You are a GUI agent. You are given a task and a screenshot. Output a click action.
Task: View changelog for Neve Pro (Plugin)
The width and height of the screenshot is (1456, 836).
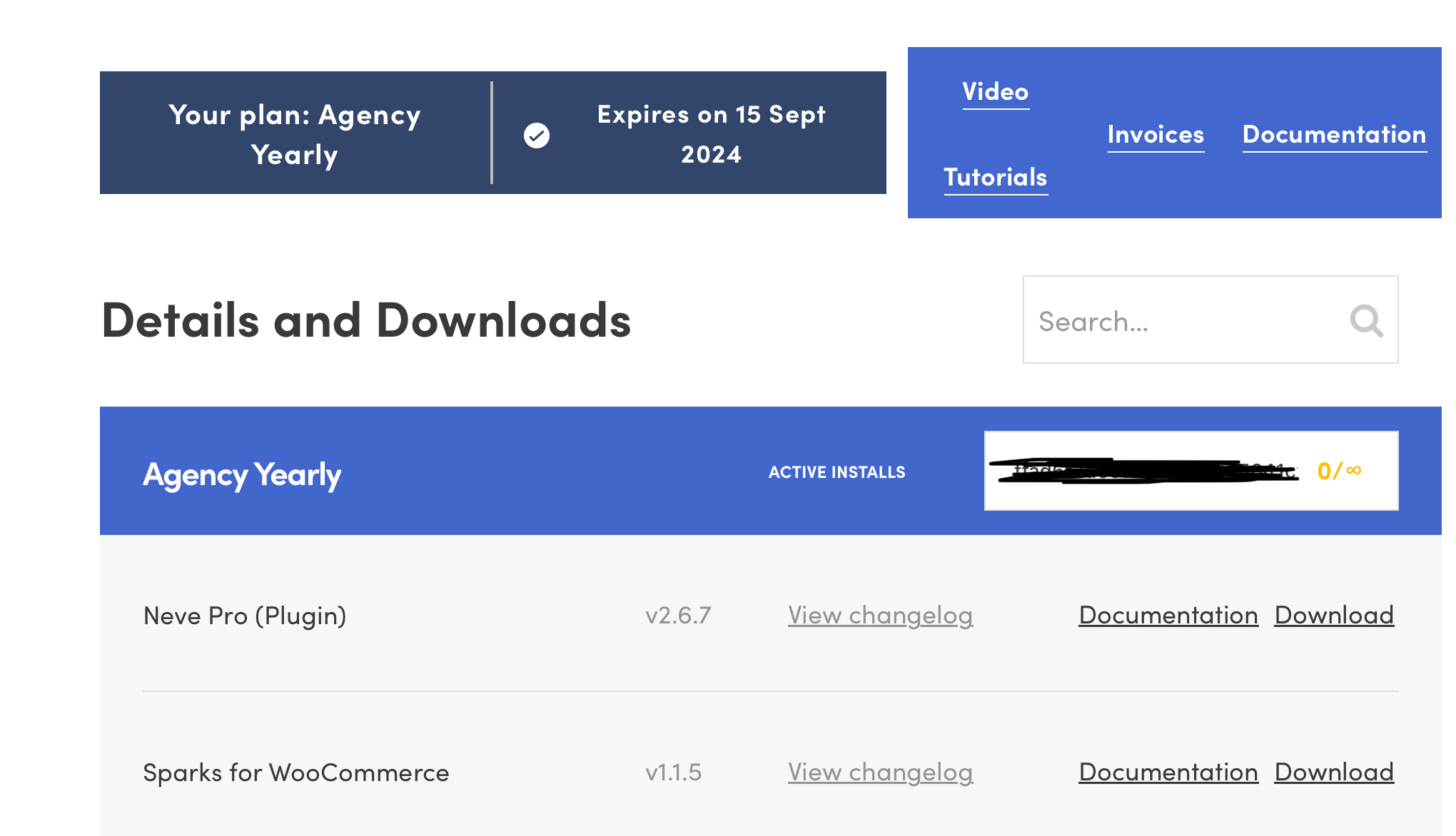[x=880, y=615]
